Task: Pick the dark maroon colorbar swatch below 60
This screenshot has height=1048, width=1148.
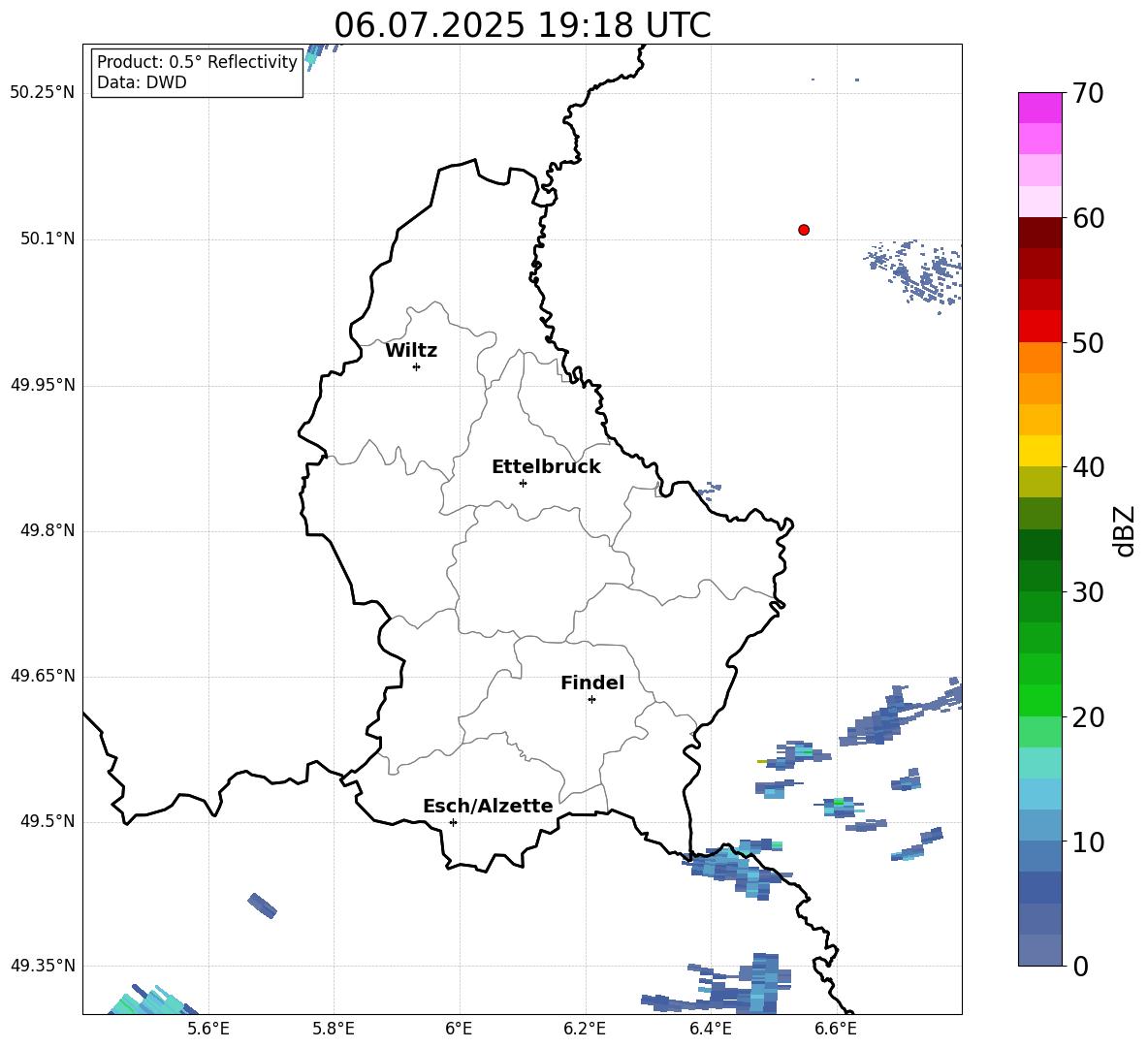Action: pyautogui.click(x=1039, y=233)
